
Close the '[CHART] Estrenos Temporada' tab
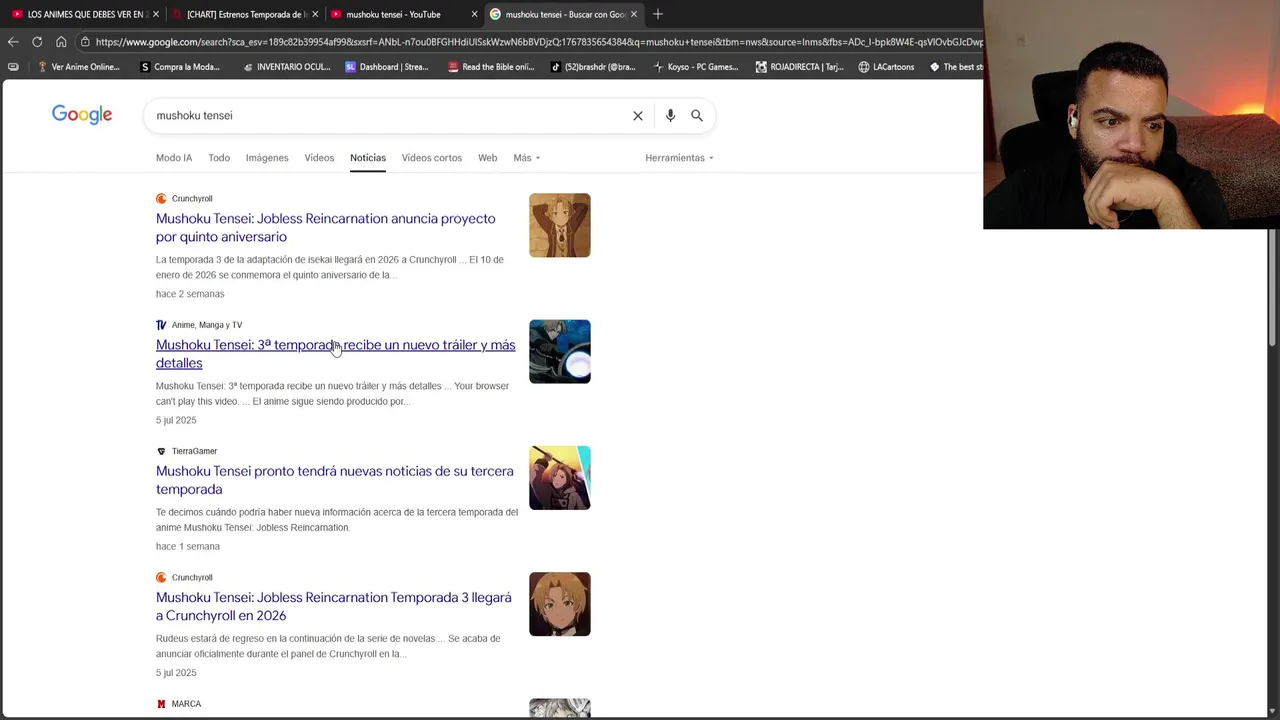click(315, 14)
